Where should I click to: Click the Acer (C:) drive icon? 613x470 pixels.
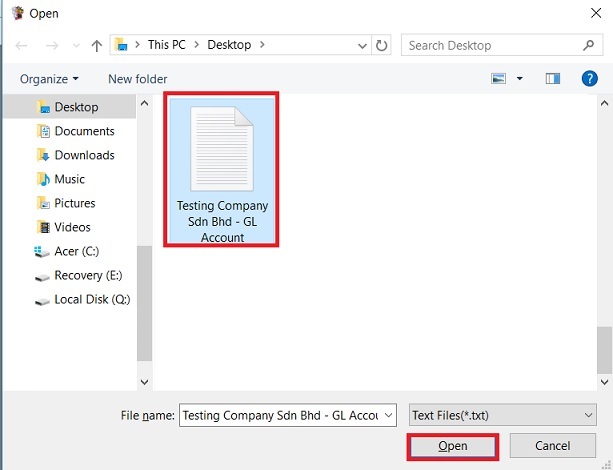42,252
